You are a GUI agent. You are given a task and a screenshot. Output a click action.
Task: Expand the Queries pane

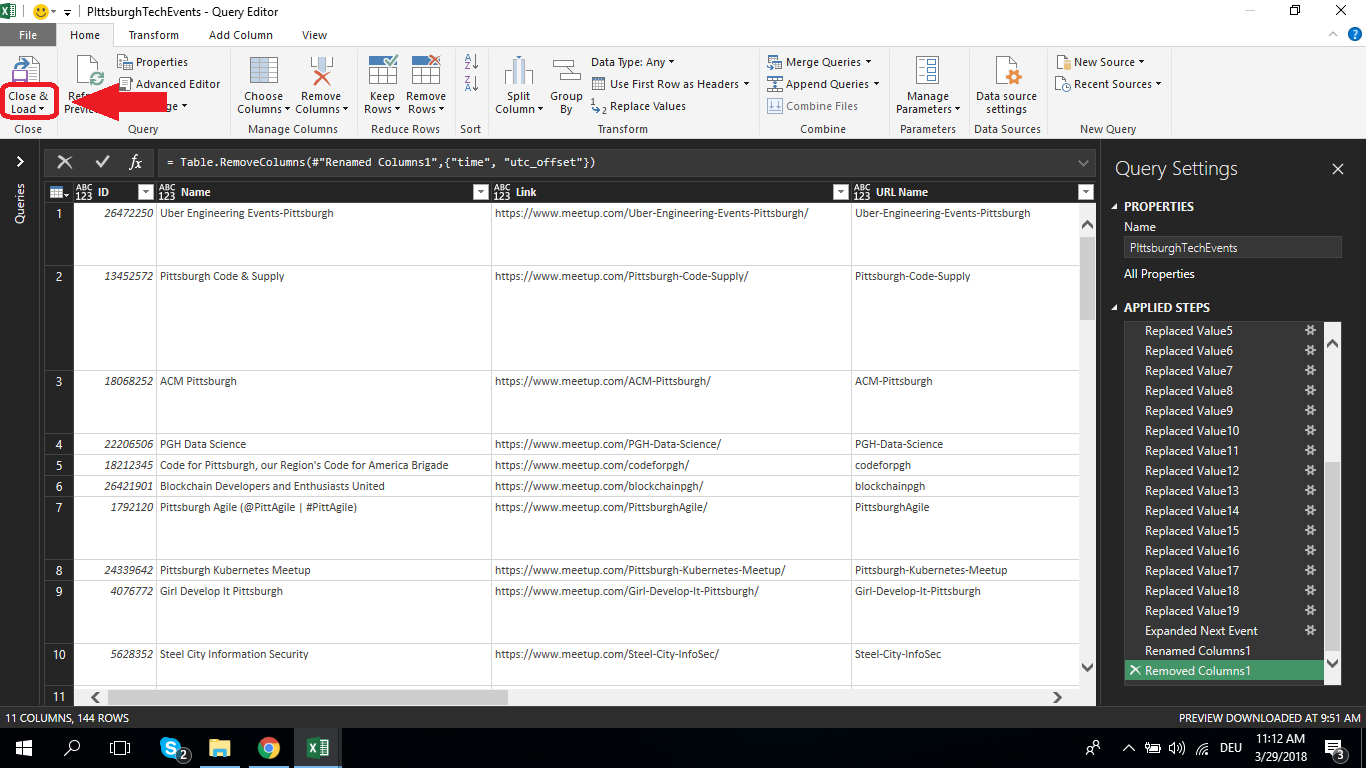tap(19, 161)
